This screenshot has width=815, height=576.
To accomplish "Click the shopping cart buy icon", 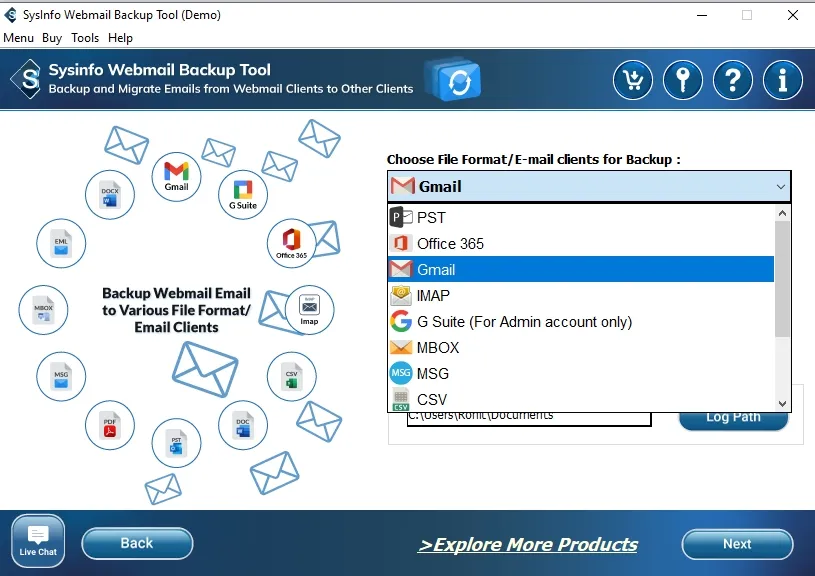I will pyautogui.click(x=632, y=80).
